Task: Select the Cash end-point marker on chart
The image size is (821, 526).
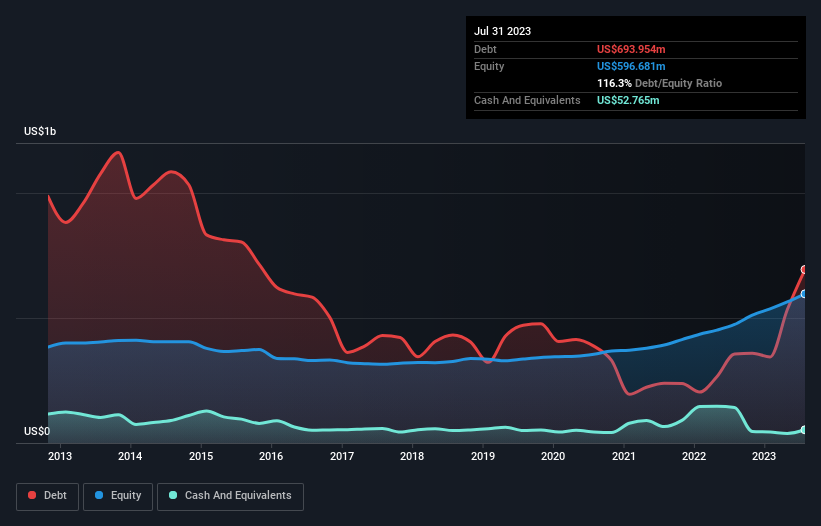Action: (x=804, y=430)
